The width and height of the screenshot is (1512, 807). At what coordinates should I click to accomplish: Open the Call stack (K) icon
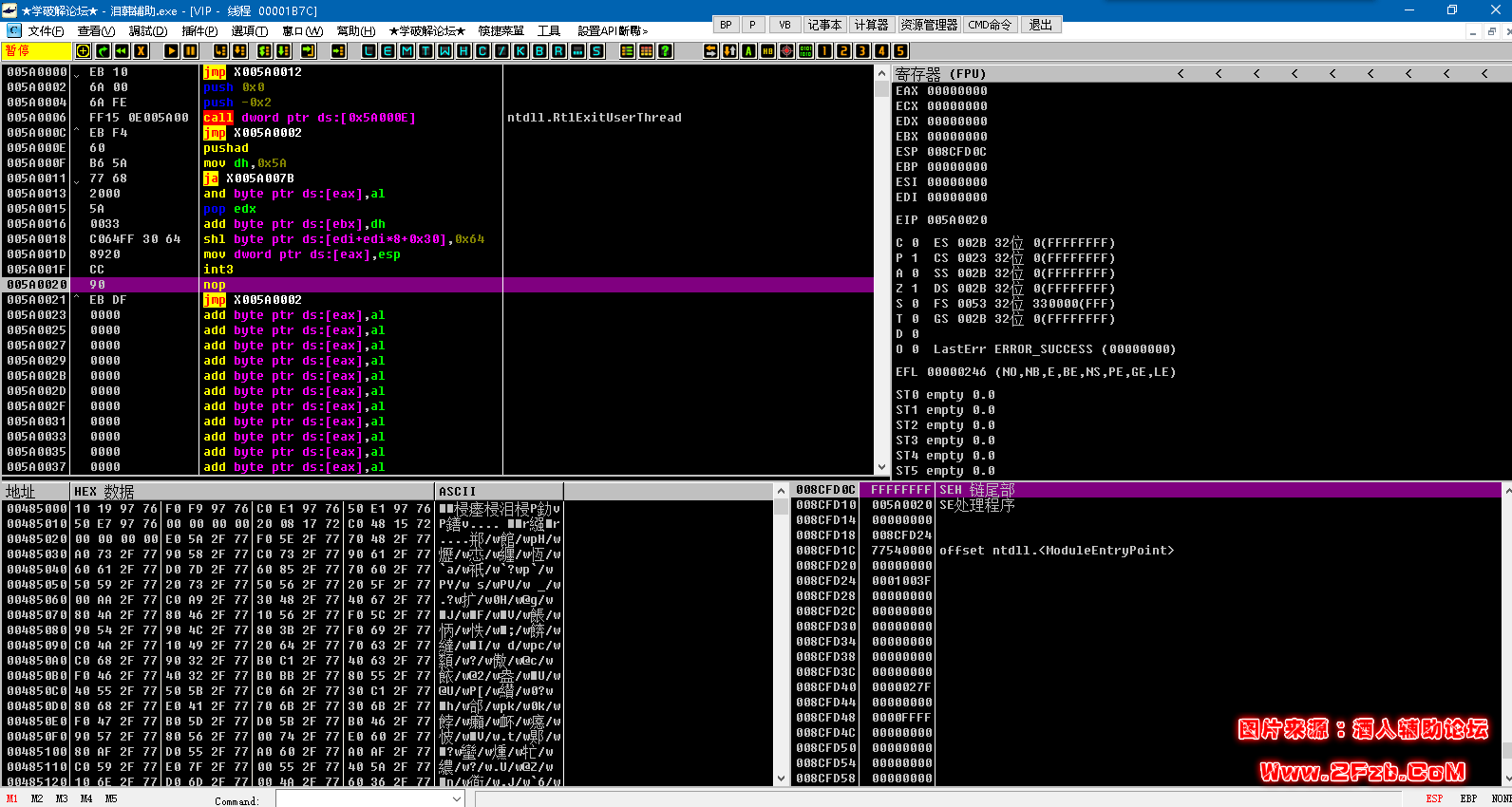click(520, 51)
